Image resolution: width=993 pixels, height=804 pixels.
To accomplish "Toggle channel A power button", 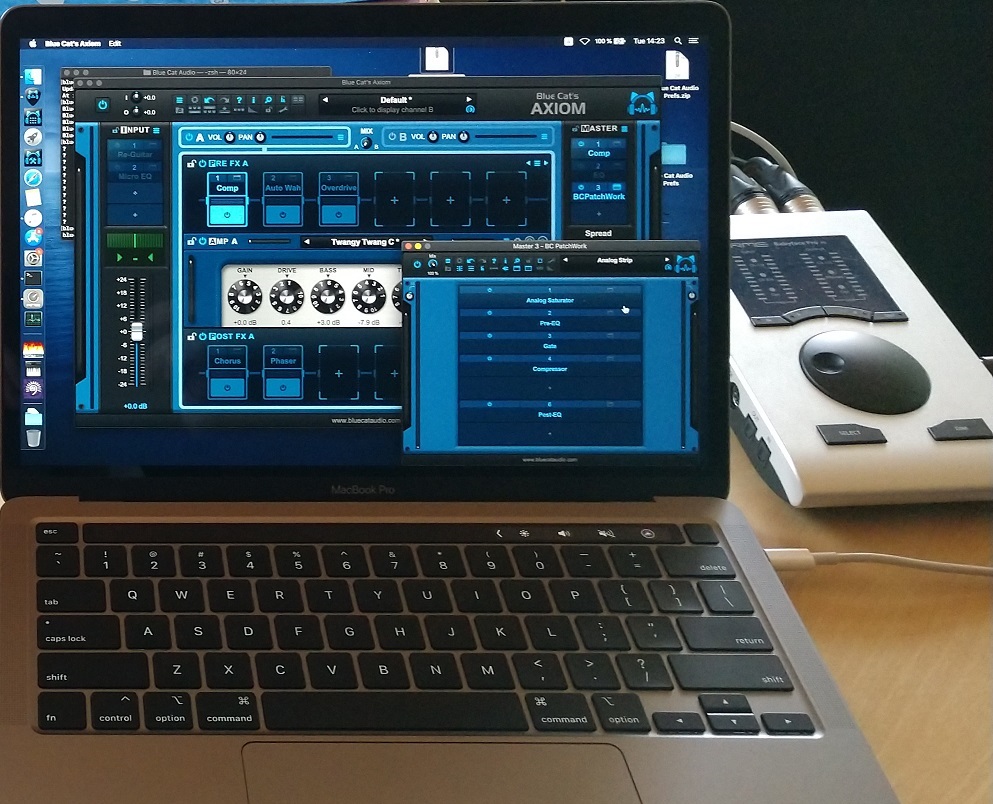I will tap(189, 137).
